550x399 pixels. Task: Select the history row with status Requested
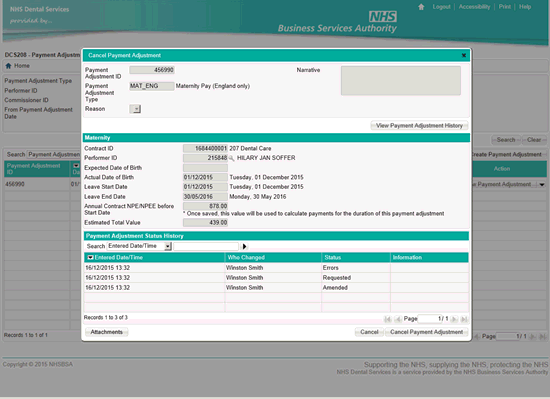[x=276, y=278]
